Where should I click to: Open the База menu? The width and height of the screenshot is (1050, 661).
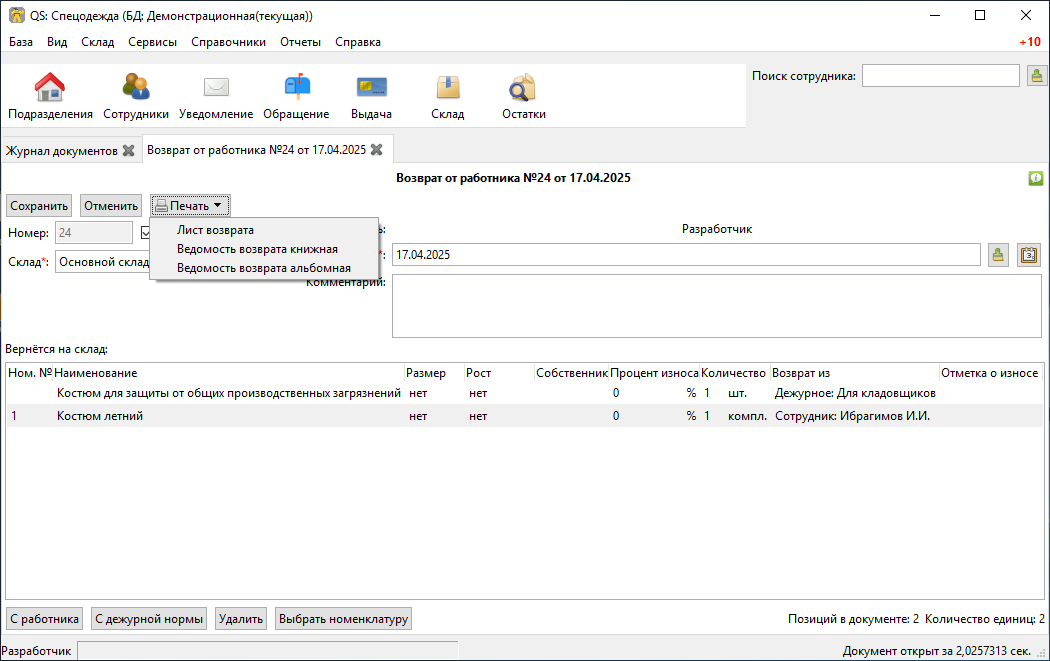click(x=21, y=42)
